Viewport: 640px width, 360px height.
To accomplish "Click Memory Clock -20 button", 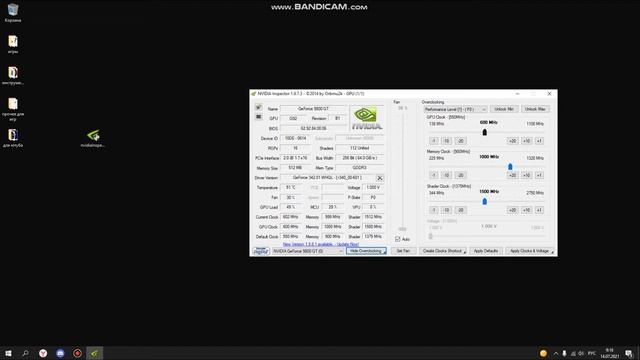I will [x=461, y=175].
